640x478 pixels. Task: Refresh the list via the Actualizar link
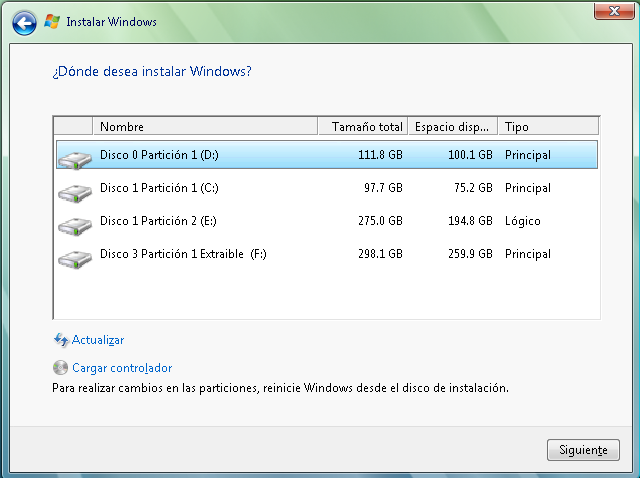98,340
